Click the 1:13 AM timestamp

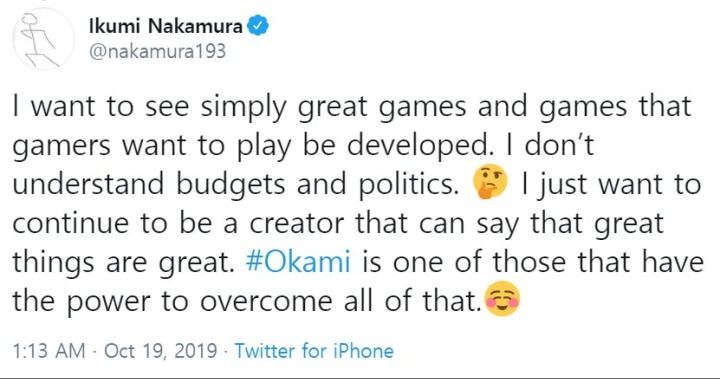49,351
